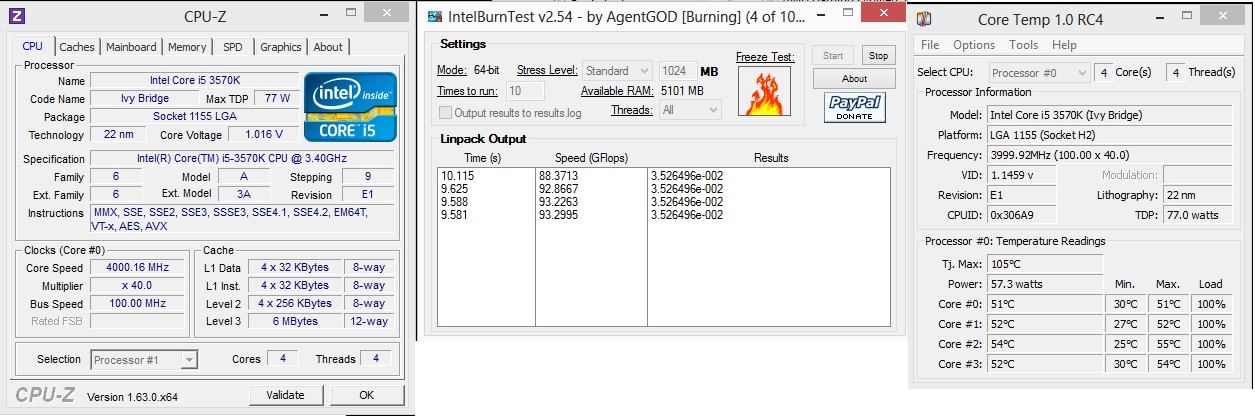Click the CPU-Z Validate button
The height and width of the screenshot is (416, 1255).
(x=285, y=395)
